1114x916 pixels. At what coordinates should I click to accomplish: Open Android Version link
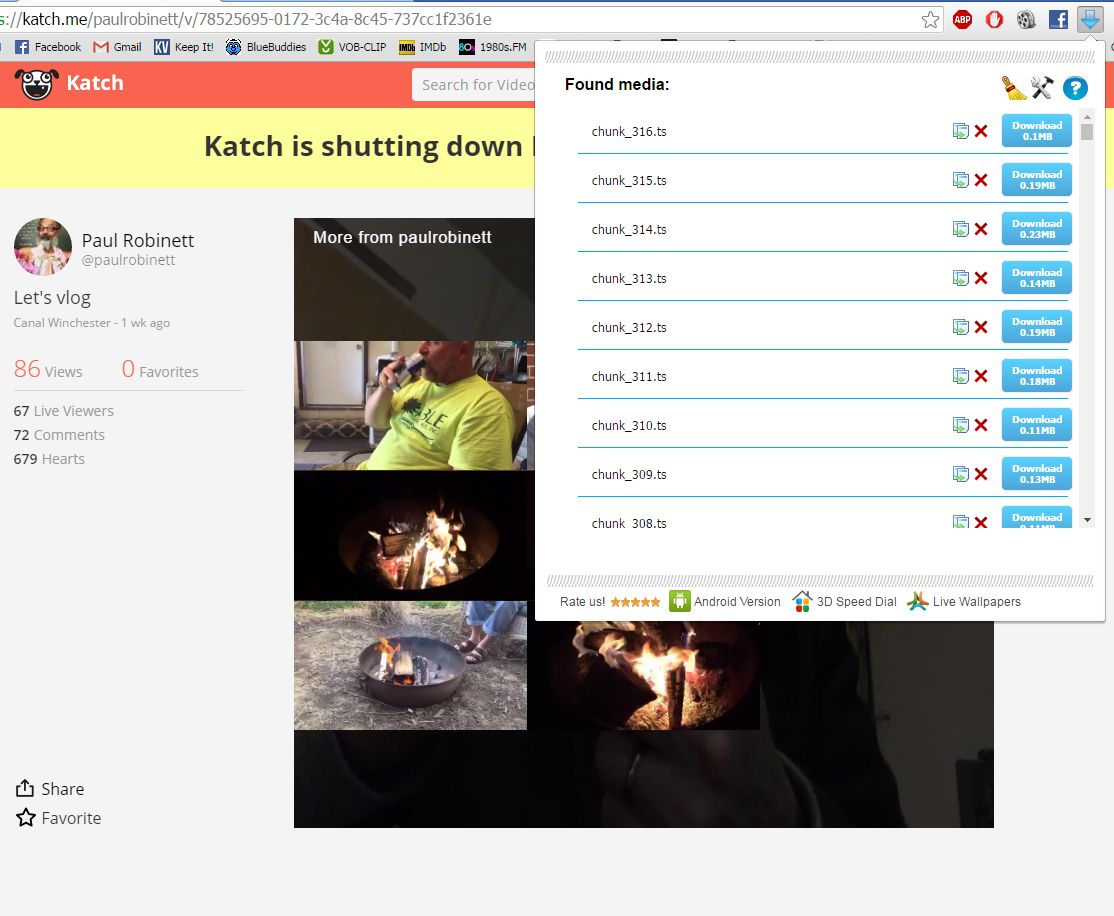point(725,602)
